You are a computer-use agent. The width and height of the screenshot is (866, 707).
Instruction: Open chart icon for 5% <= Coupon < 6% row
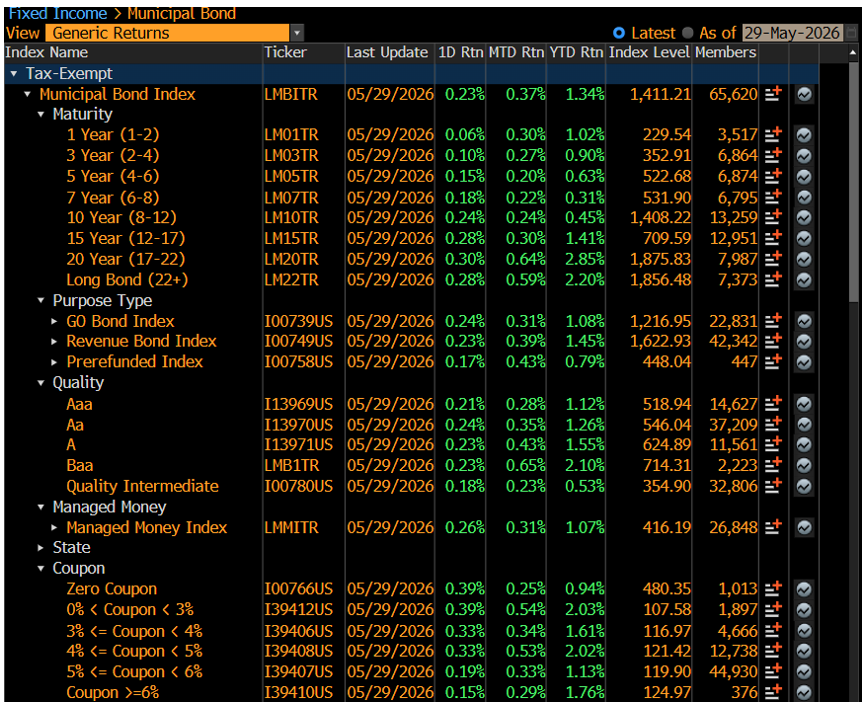pos(804,672)
